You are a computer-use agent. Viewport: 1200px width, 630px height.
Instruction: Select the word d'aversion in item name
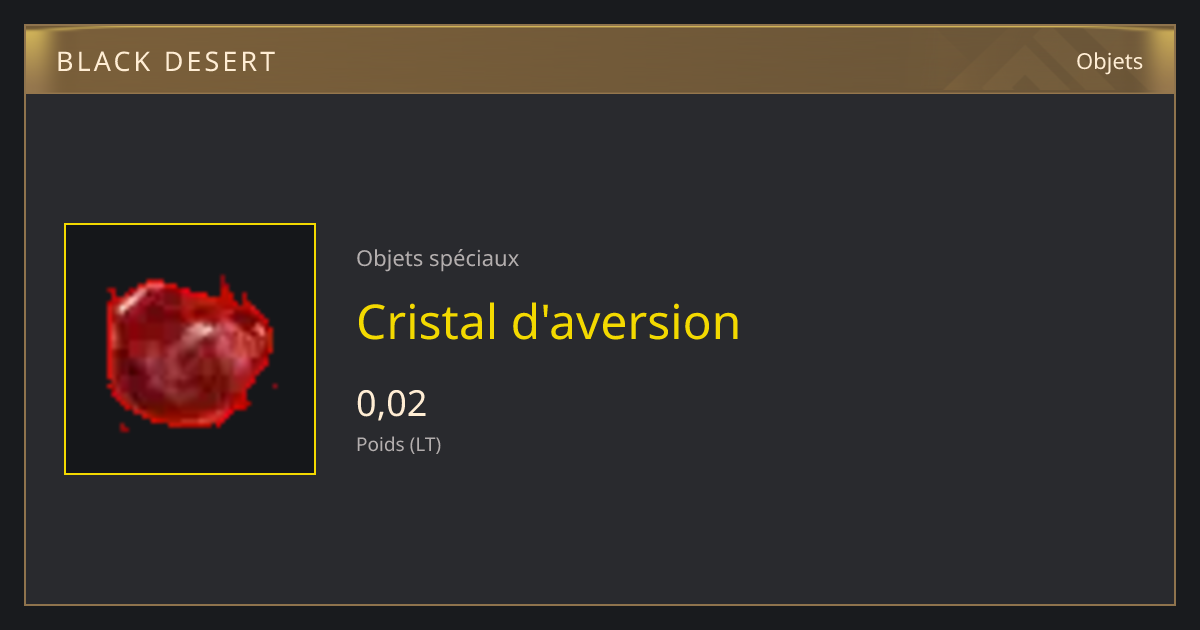pos(626,322)
